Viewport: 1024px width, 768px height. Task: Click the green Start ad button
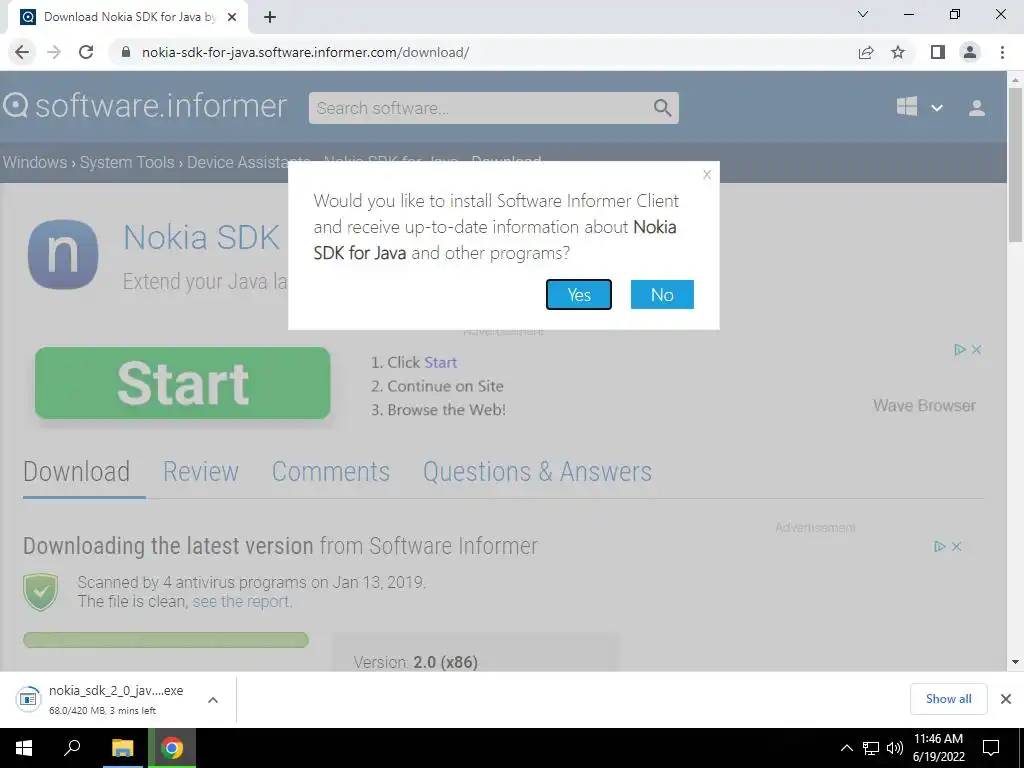182,383
